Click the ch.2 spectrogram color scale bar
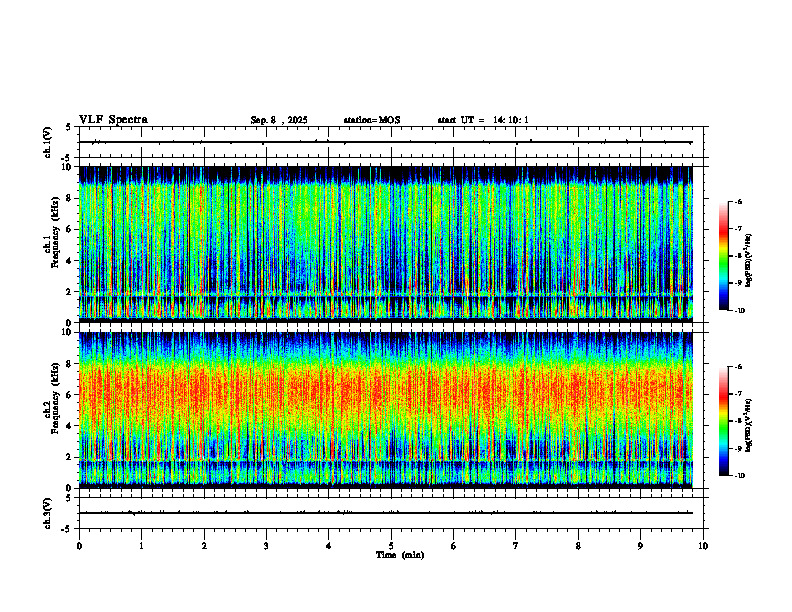792x612 pixels. pos(723,421)
